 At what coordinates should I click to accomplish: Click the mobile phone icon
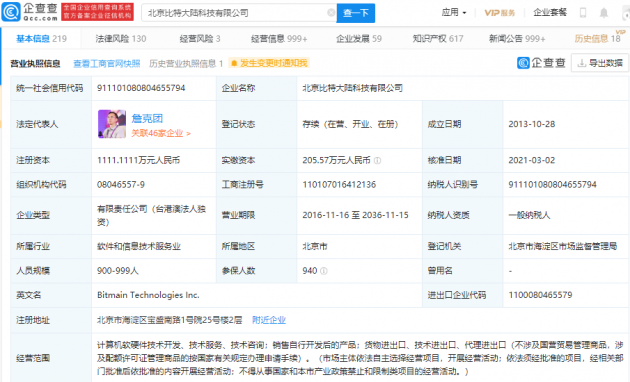click(583, 13)
